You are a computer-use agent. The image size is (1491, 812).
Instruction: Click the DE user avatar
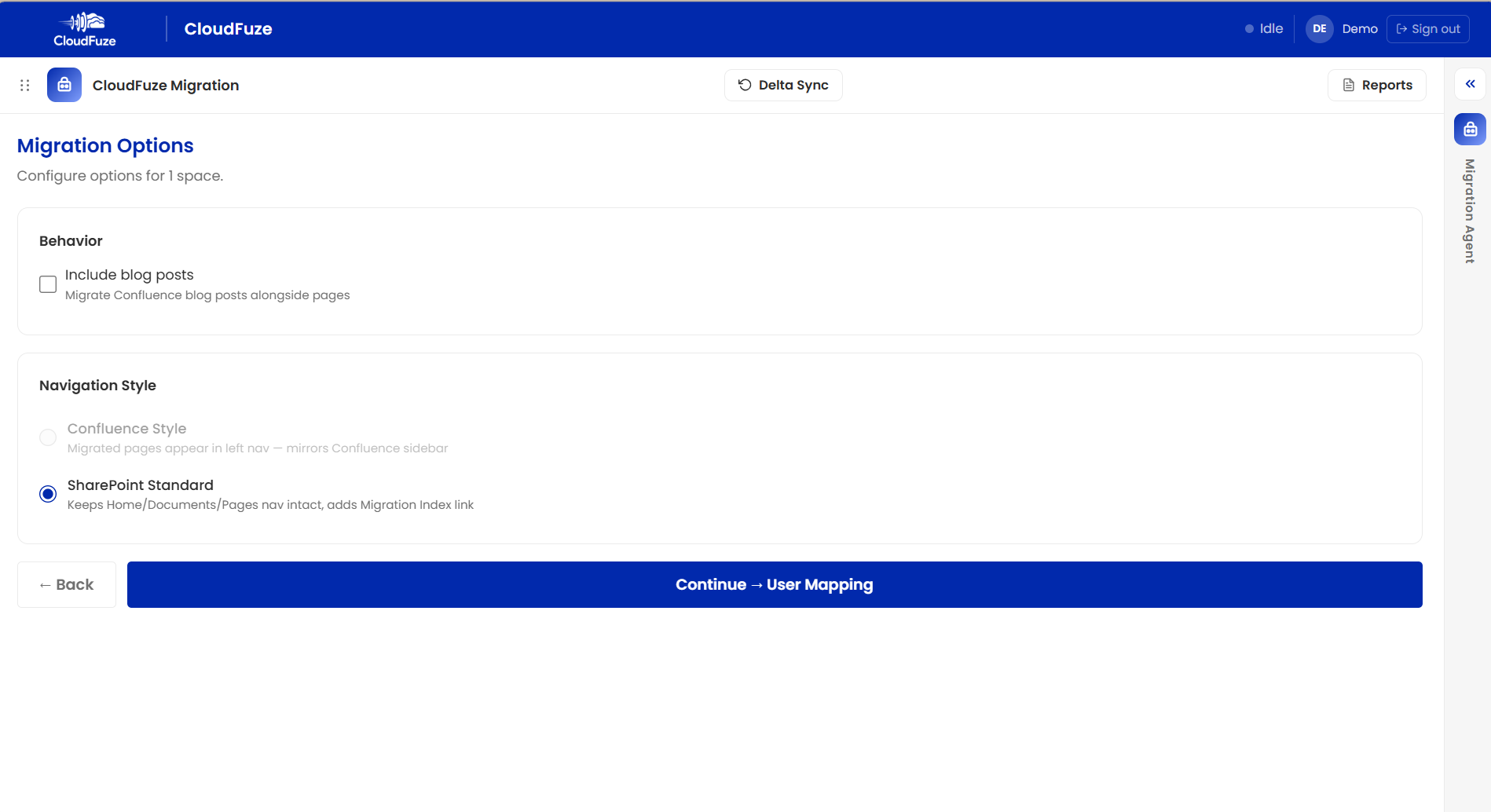click(x=1320, y=29)
